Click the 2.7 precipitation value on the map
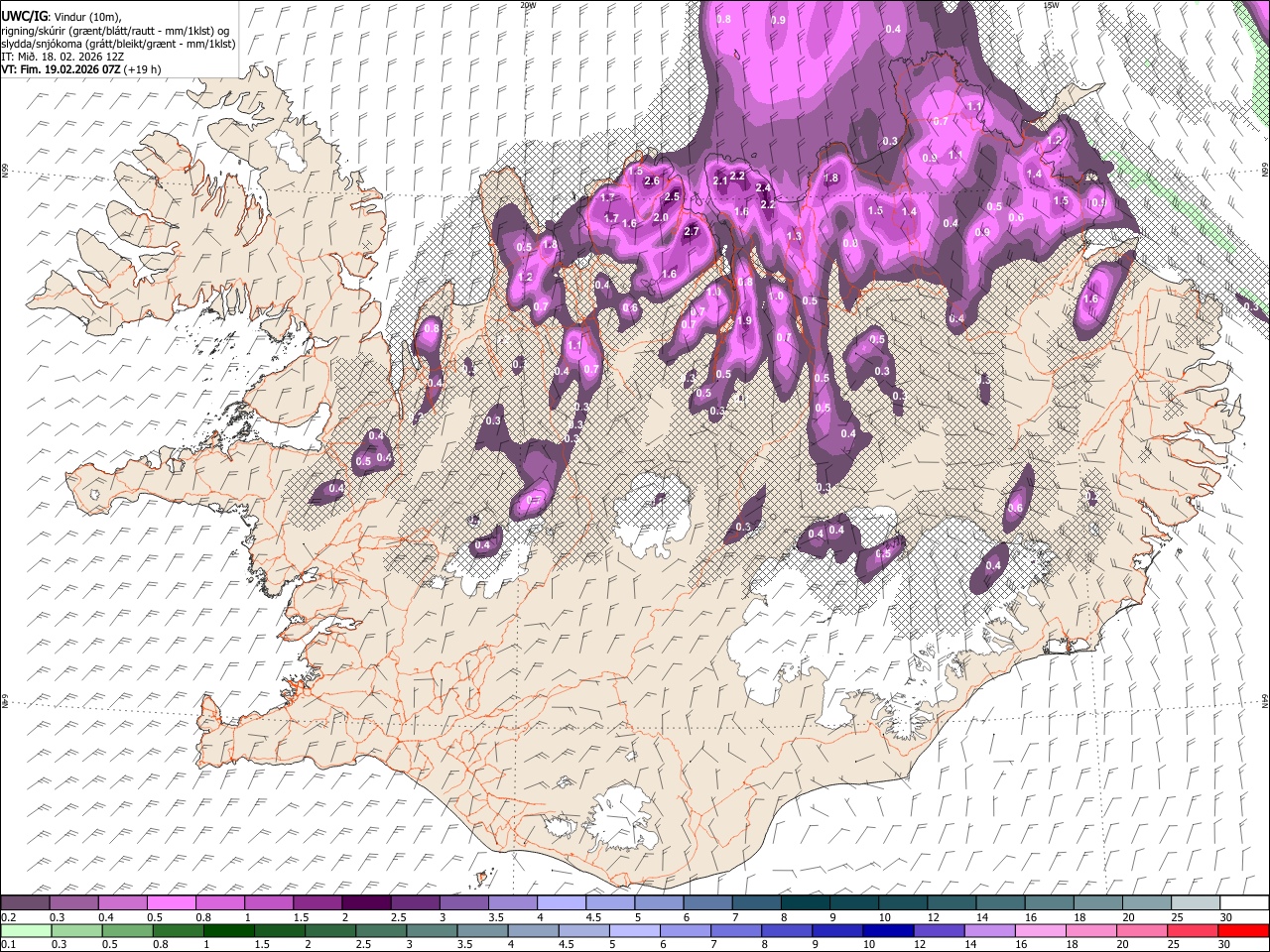This screenshot has width=1270, height=952. pyautogui.click(x=693, y=231)
